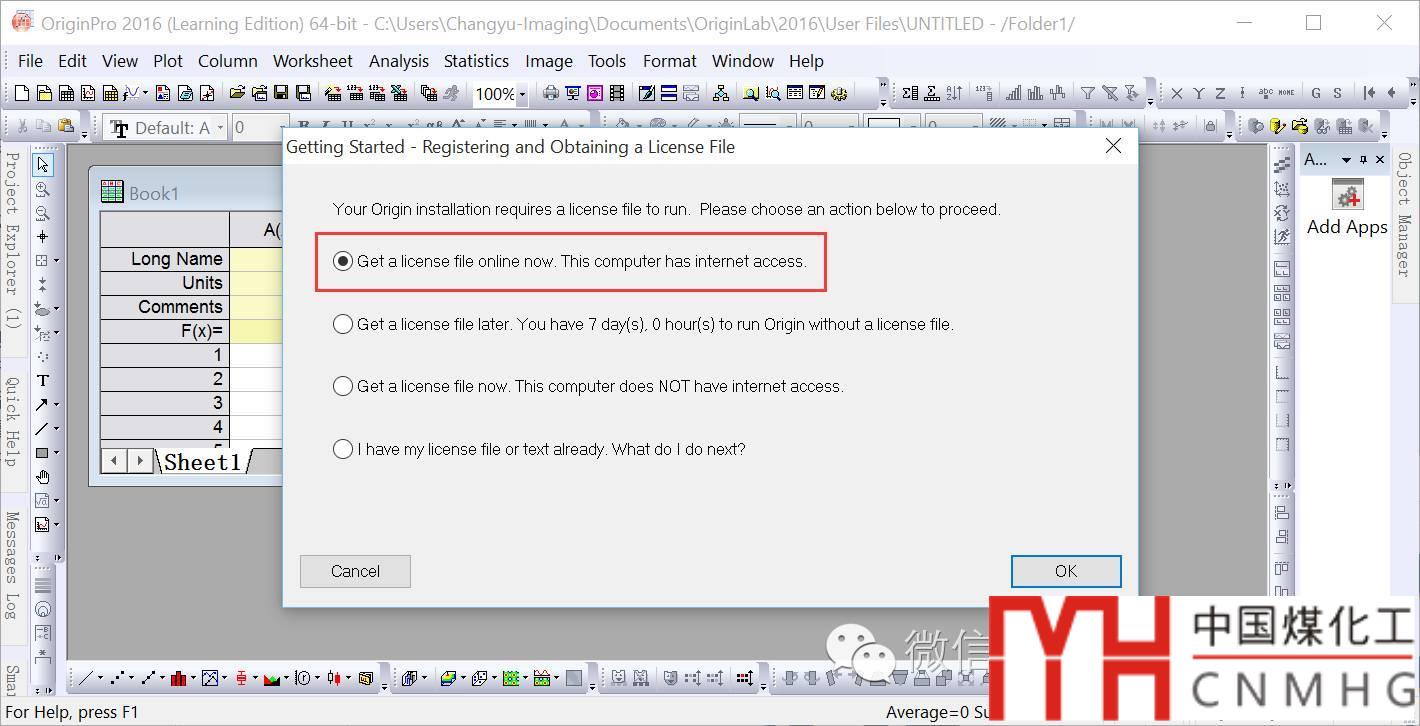This screenshot has height=726, width=1420.
Task: Expand the Line tool flyout arrow
Action: point(56,429)
